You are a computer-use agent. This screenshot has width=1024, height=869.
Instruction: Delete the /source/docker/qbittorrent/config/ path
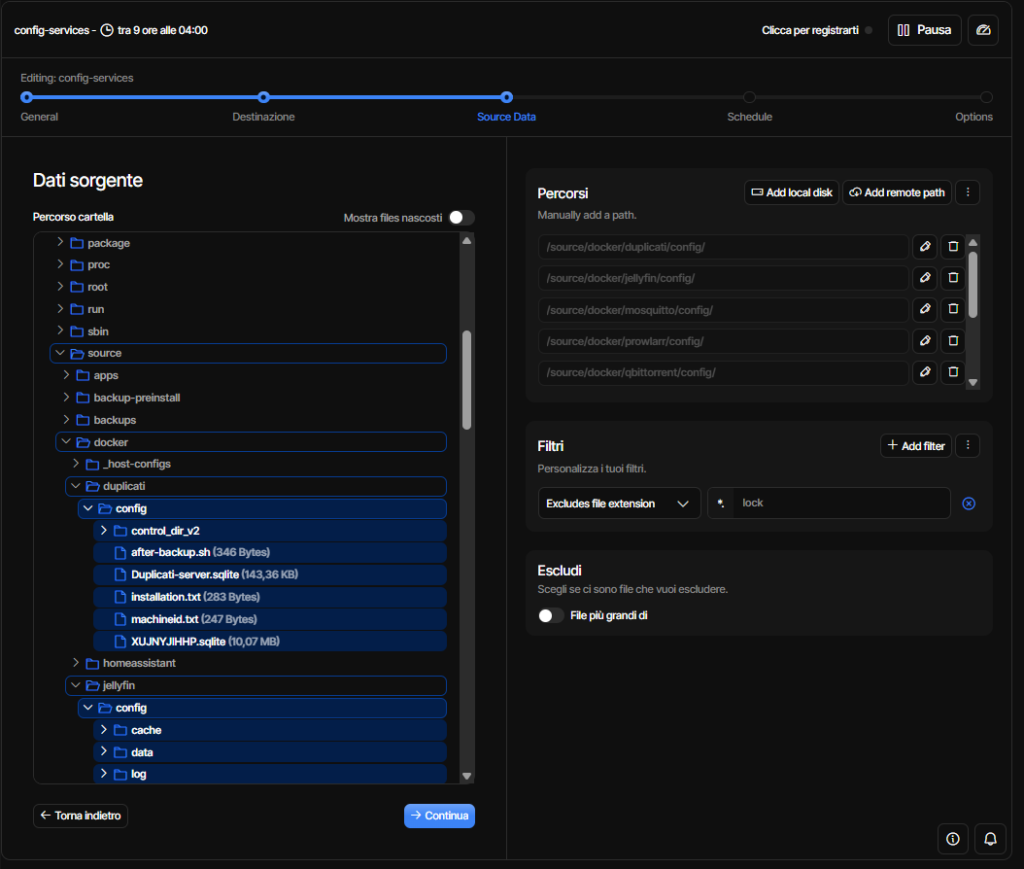point(953,372)
